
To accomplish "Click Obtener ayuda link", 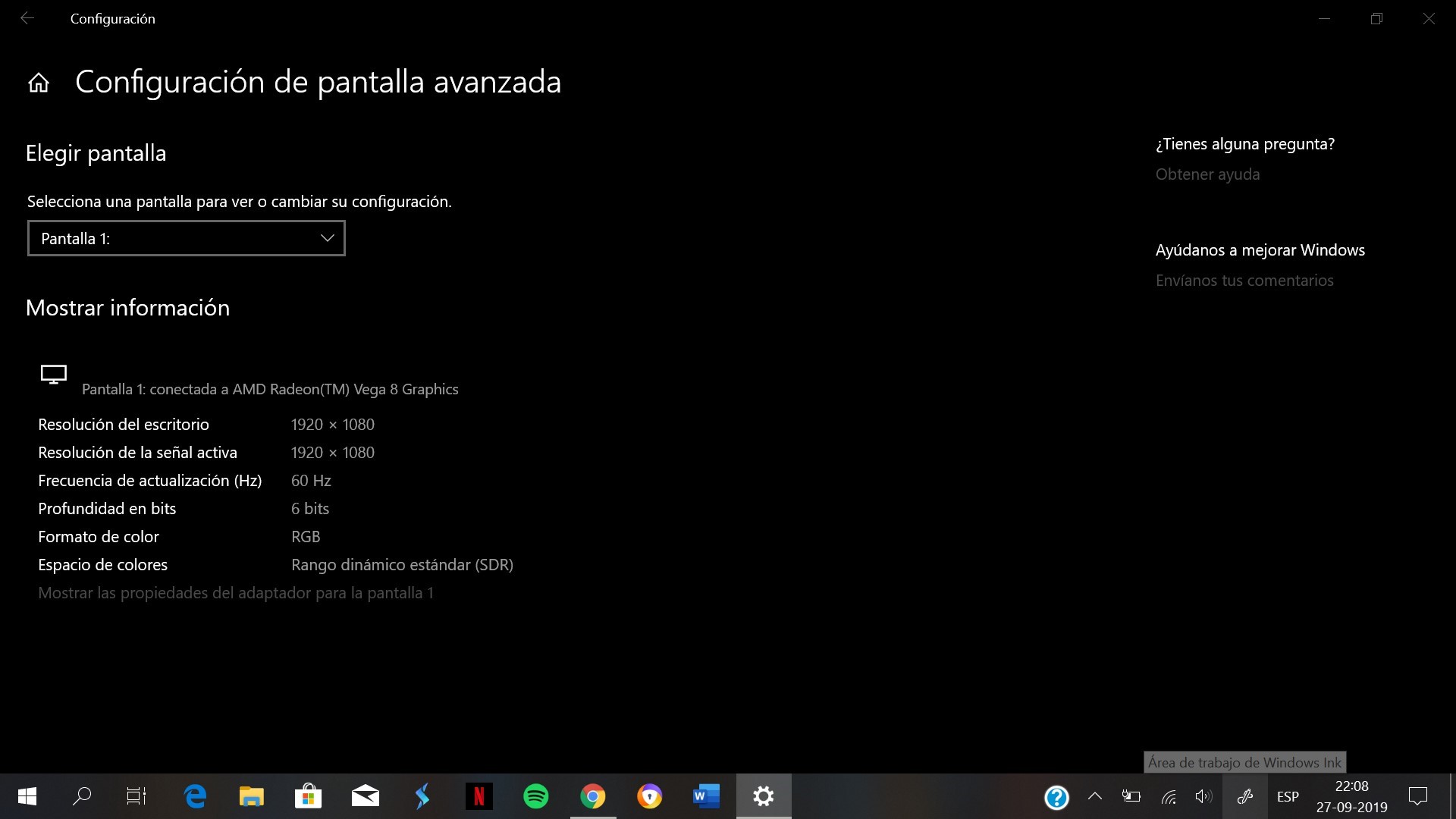I will click(x=1207, y=174).
